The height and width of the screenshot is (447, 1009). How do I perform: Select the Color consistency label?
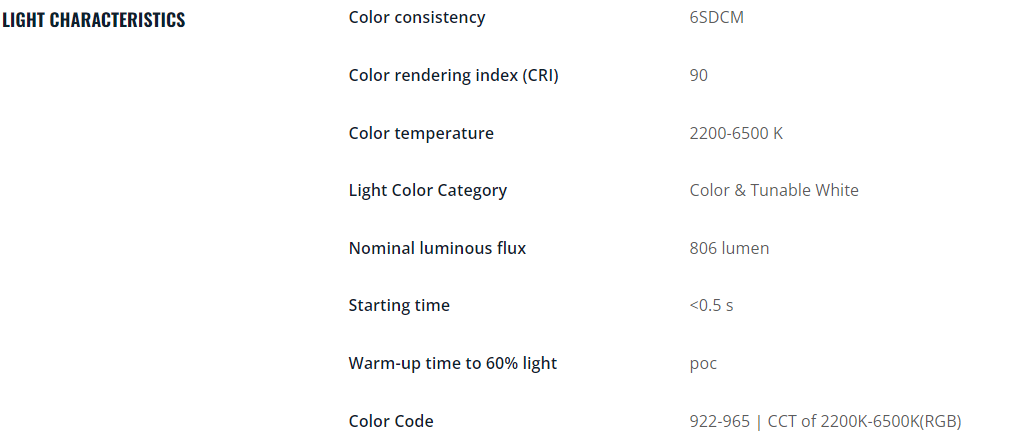[417, 17]
